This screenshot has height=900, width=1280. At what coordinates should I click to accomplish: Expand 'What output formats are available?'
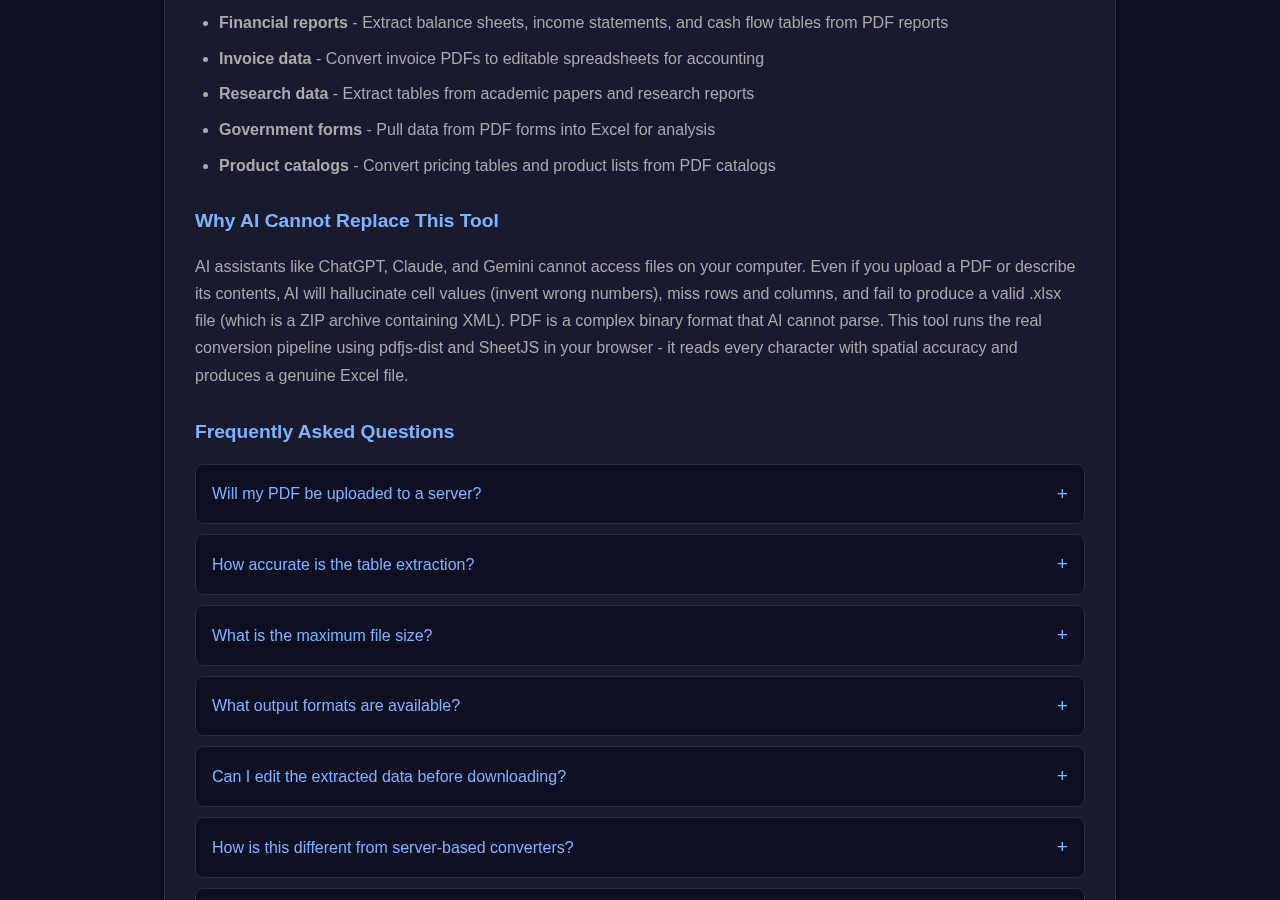coord(640,706)
